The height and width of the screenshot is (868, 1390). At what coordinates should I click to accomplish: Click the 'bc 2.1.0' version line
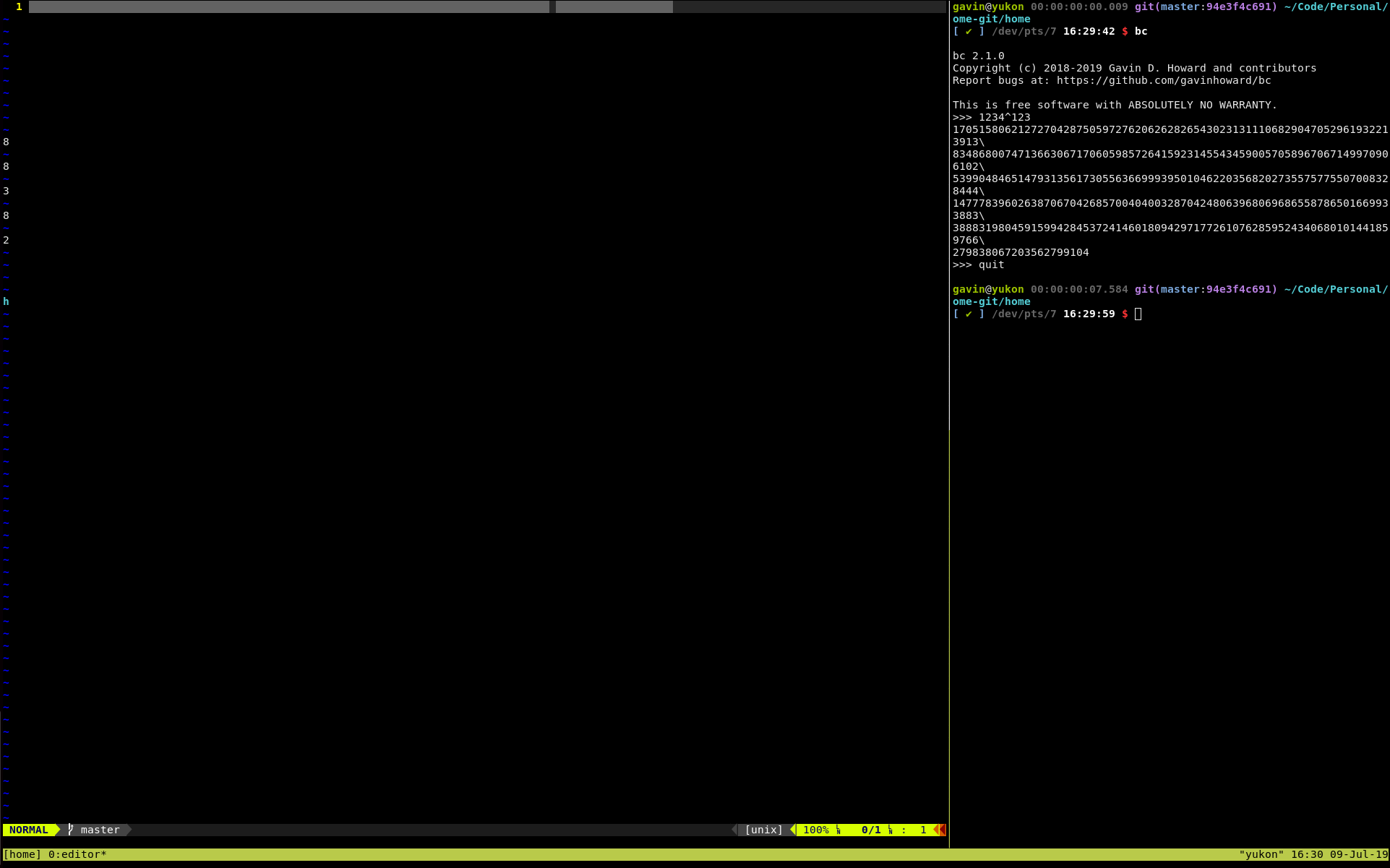pyautogui.click(x=979, y=56)
